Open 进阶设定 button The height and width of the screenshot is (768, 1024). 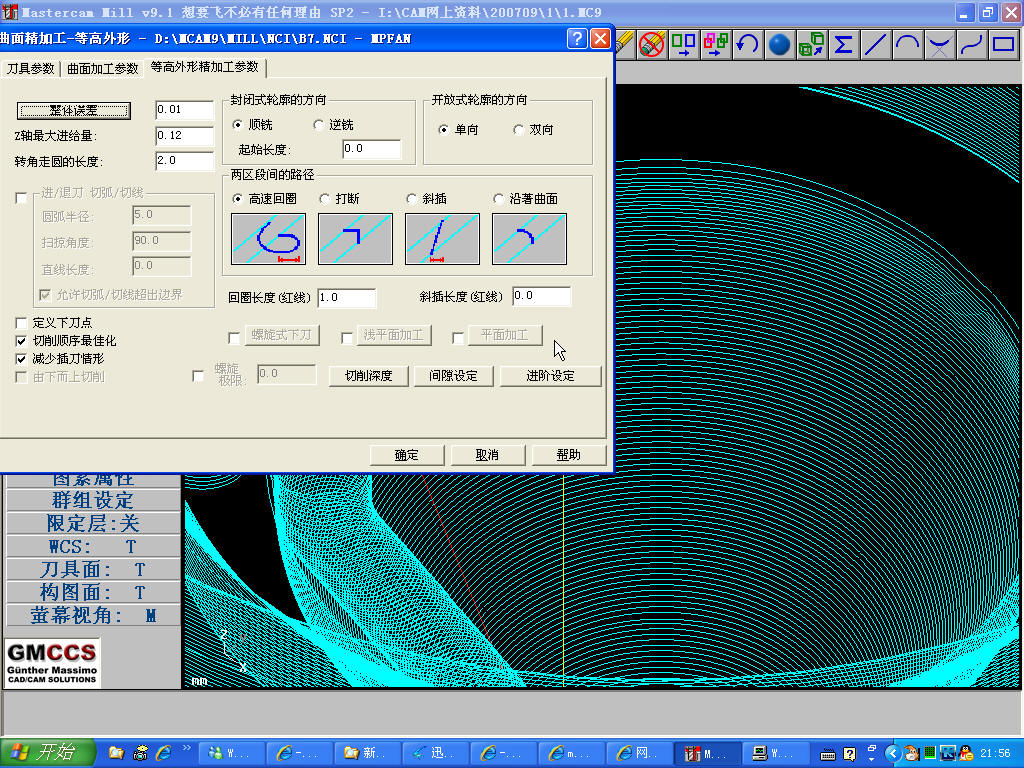pos(551,376)
